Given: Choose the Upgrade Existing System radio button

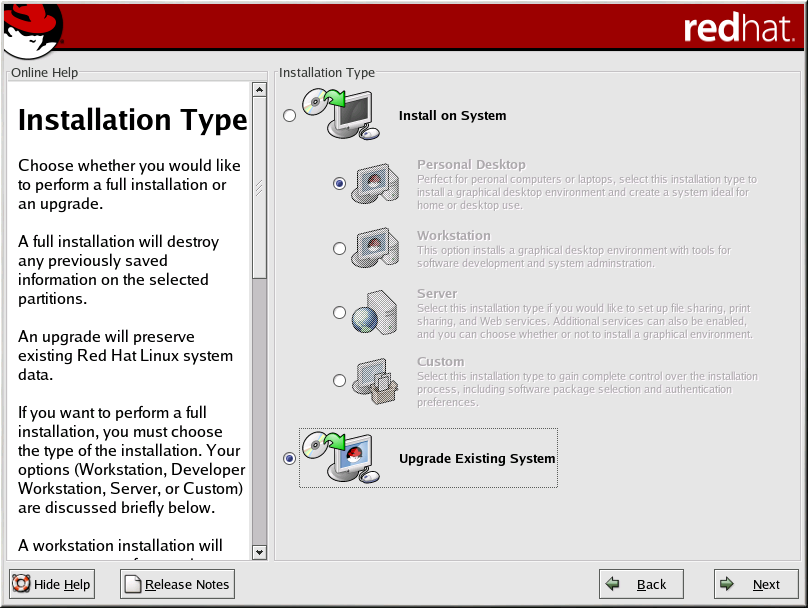Looking at the screenshot, I should (290, 458).
